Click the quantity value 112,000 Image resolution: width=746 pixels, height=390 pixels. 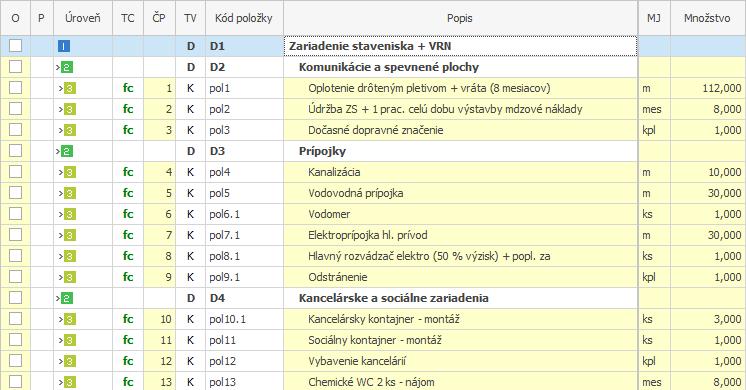[x=722, y=88]
